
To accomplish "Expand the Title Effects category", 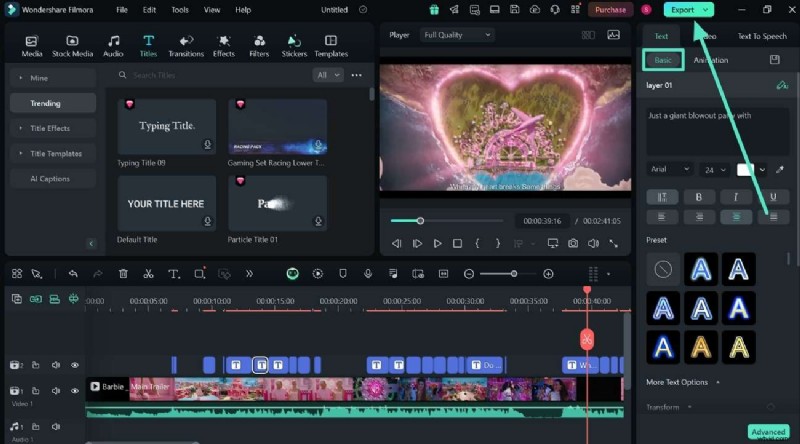I will (50, 128).
